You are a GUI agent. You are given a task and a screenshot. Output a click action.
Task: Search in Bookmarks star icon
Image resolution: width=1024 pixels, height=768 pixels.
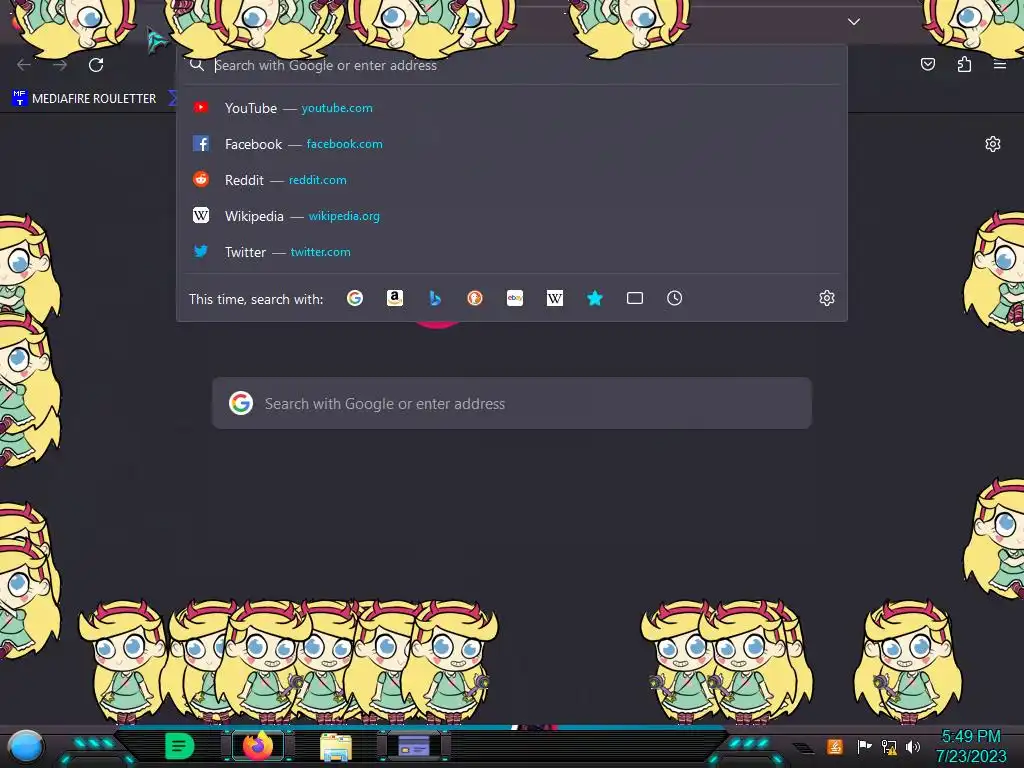point(594,298)
